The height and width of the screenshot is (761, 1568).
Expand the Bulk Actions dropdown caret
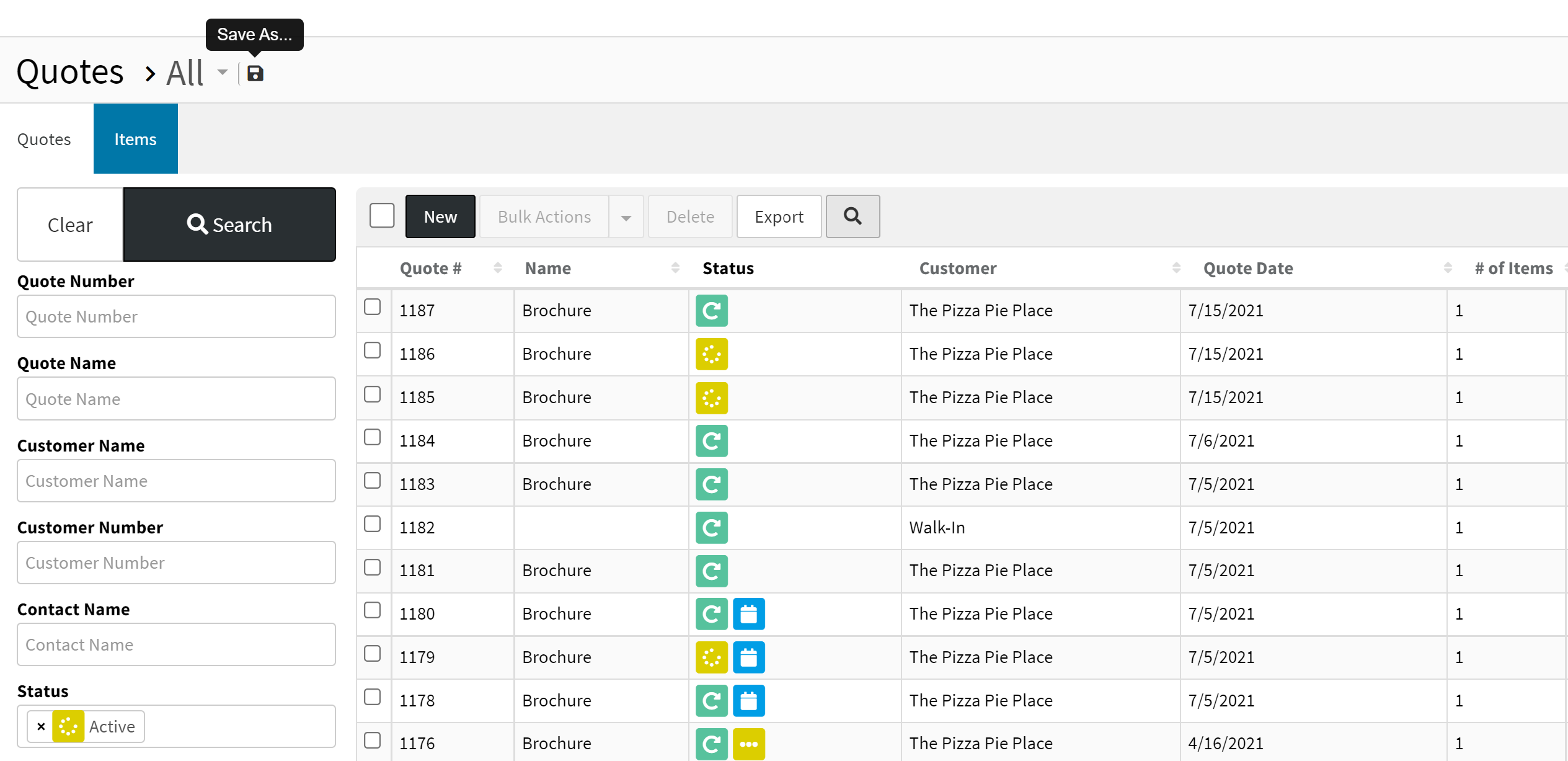click(626, 217)
